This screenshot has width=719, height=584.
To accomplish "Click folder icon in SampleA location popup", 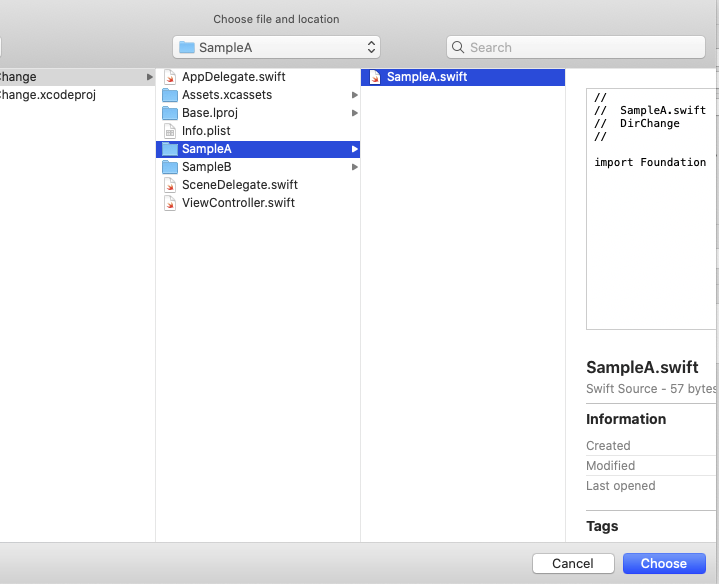I will [187, 47].
